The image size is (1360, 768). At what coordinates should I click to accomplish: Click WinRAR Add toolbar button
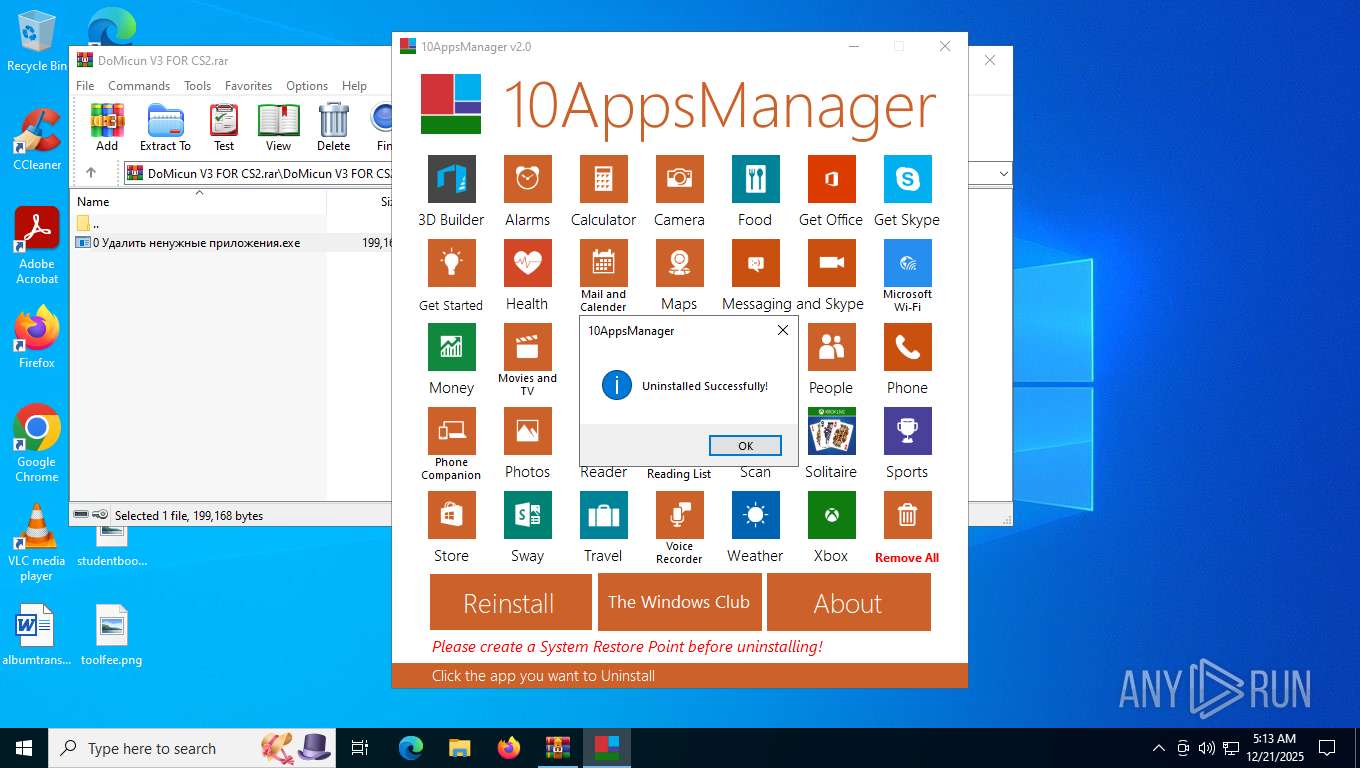[x=107, y=127]
